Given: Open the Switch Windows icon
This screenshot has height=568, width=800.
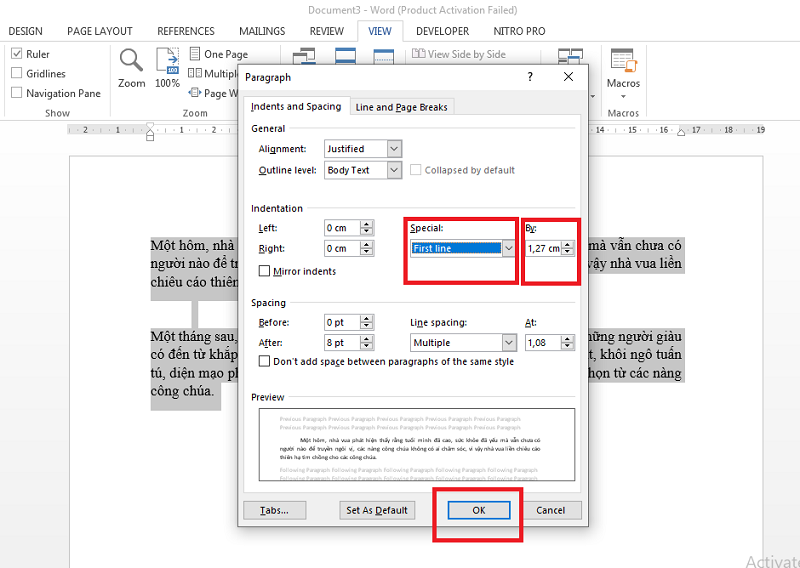Looking at the screenshot, I should (570, 56).
